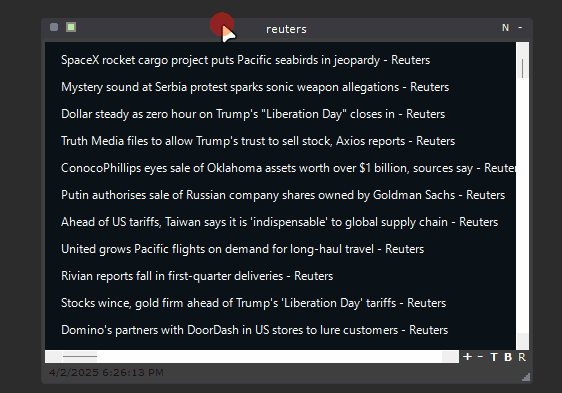Select the United grows Pacific flights headline
562x393 pixels.
pyautogui.click(x=242, y=249)
